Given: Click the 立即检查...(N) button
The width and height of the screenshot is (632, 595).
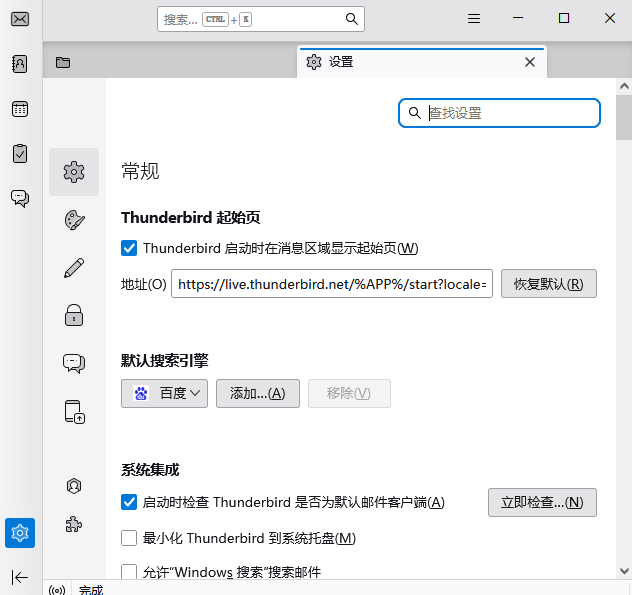Looking at the screenshot, I should pos(542,502).
